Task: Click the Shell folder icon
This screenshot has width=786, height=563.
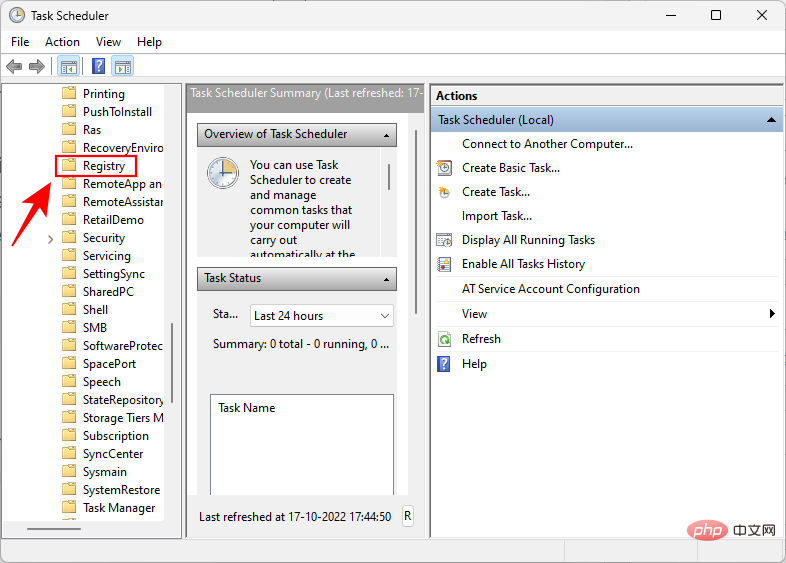Action: (x=69, y=309)
